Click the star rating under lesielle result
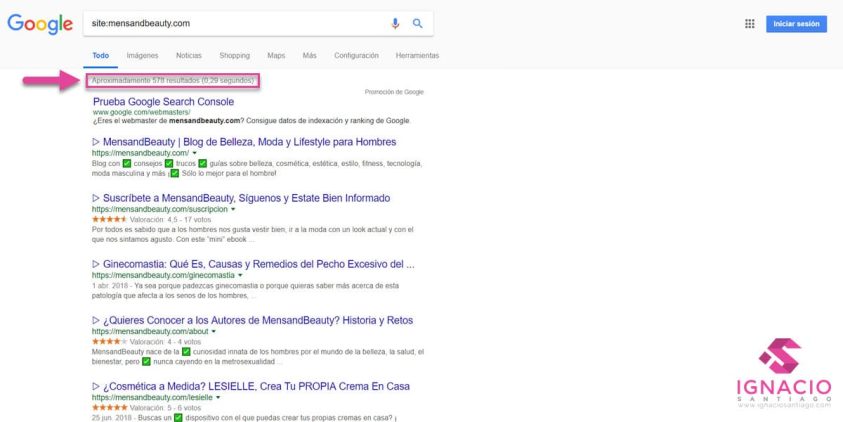Image resolution: width=843 pixels, height=422 pixels. [x=110, y=407]
